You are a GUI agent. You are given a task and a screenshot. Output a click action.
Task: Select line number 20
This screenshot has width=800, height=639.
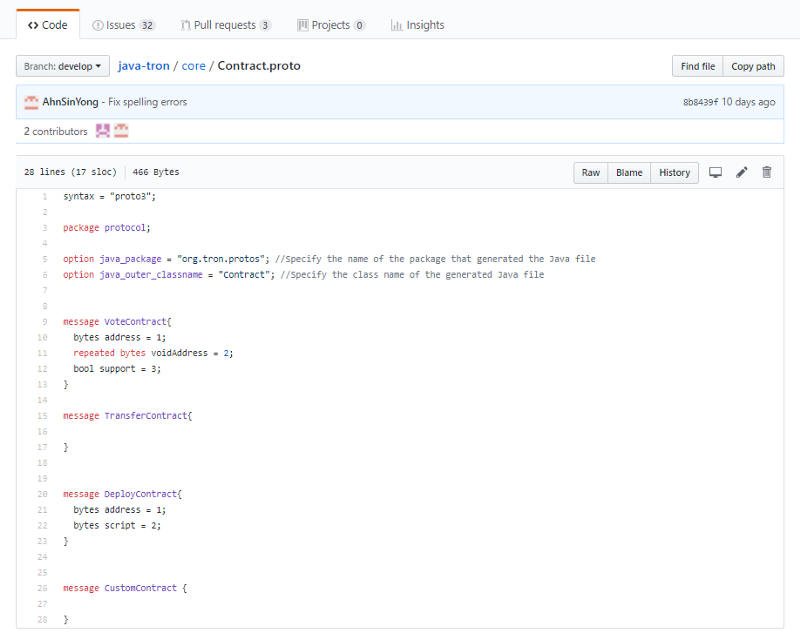tap(42, 494)
